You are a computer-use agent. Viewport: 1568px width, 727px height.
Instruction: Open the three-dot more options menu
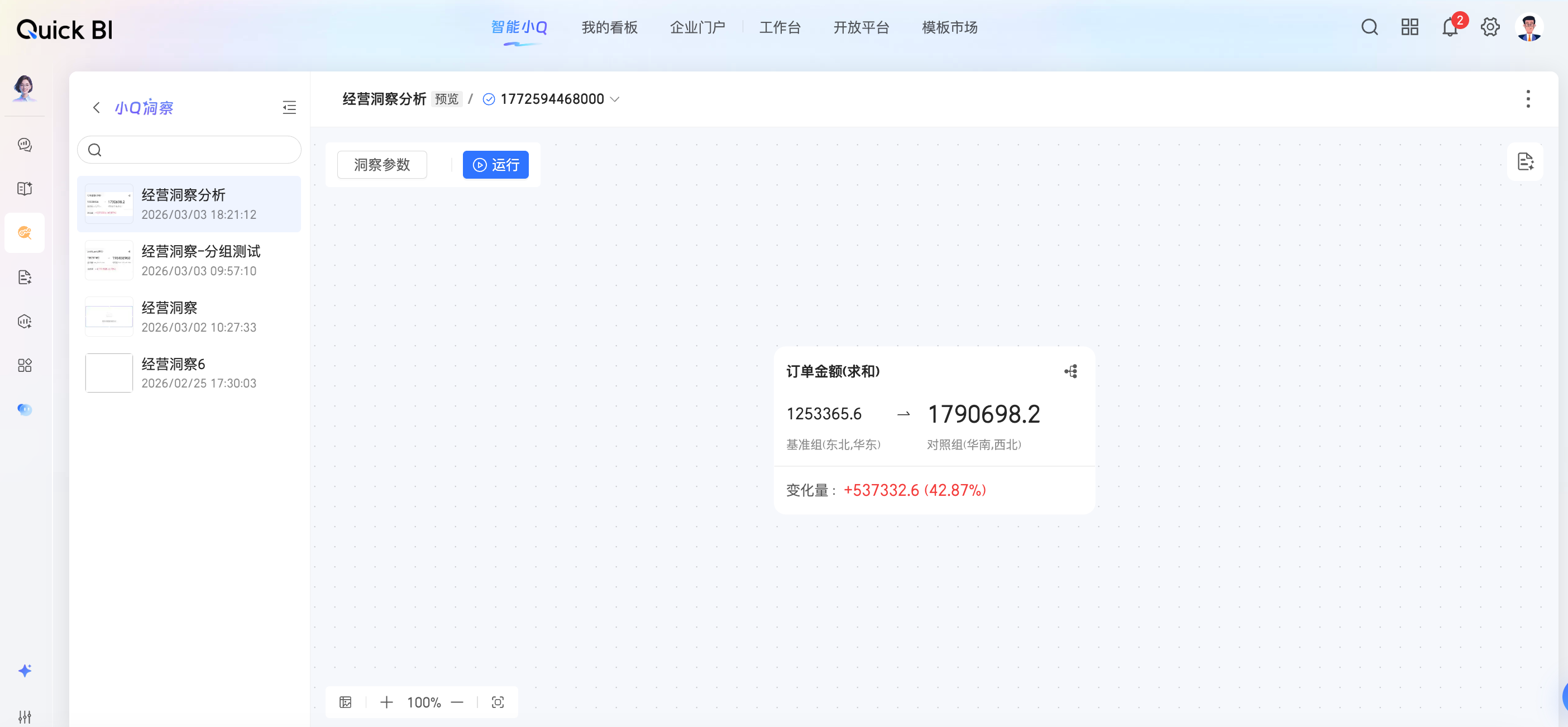click(1528, 99)
